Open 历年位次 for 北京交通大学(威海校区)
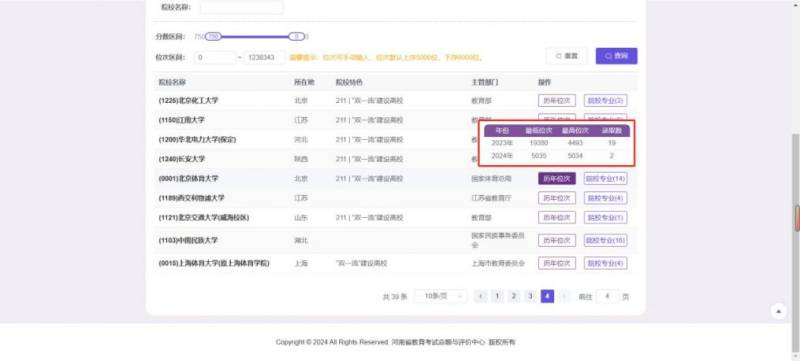Screen dimensions: 800x361 point(557,218)
